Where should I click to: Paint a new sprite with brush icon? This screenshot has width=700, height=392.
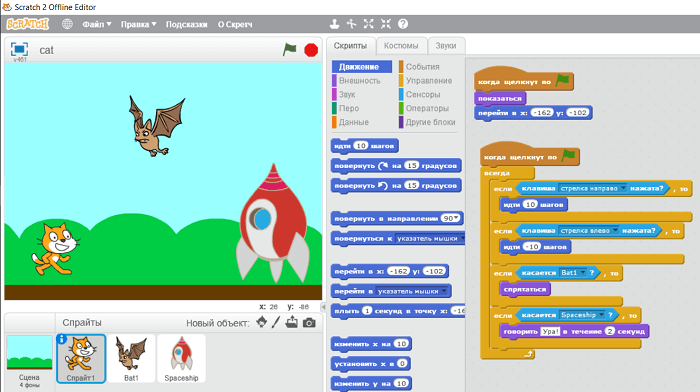[276, 322]
